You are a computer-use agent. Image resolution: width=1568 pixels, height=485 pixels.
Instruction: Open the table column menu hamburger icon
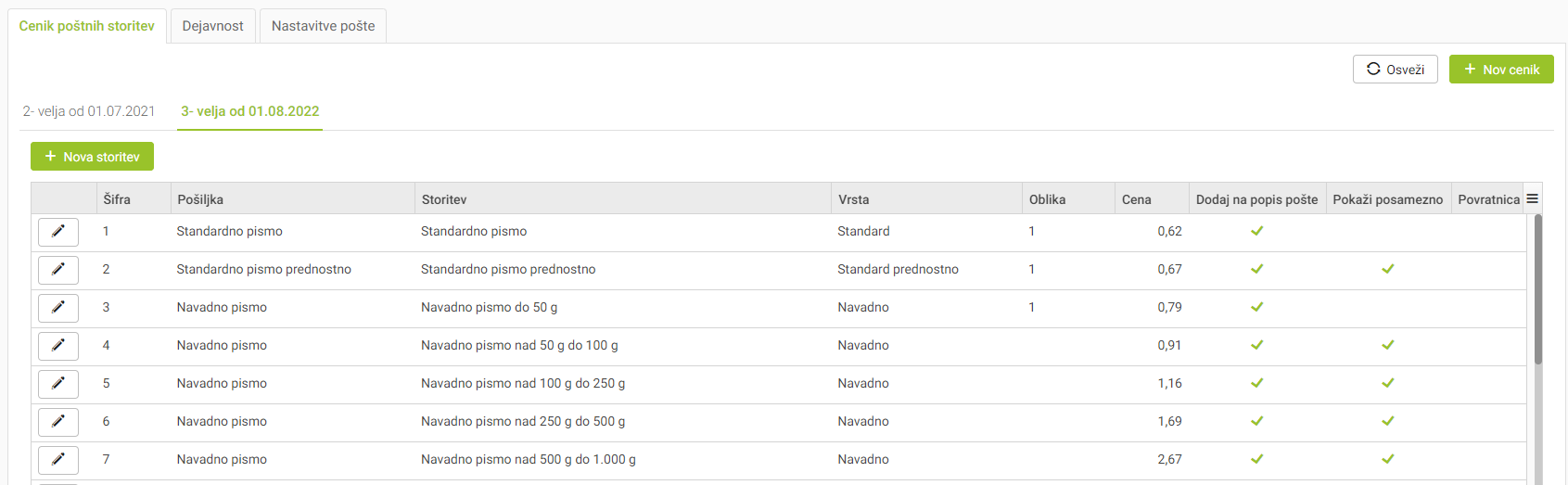[1532, 198]
